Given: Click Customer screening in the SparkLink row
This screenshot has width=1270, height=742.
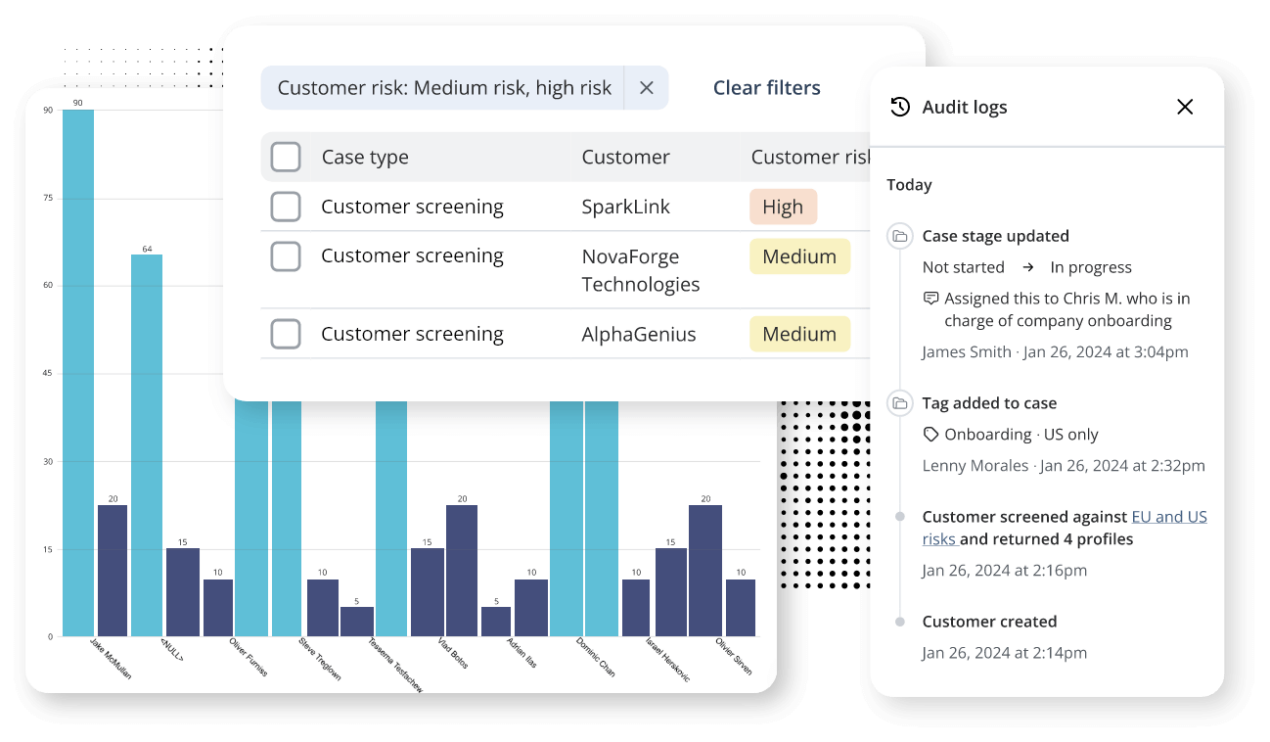Looking at the screenshot, I should coord(412,207).
